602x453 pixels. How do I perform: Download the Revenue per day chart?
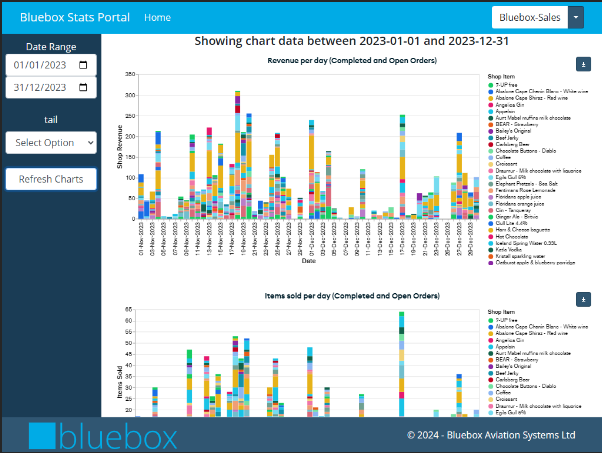coord(583,64)
